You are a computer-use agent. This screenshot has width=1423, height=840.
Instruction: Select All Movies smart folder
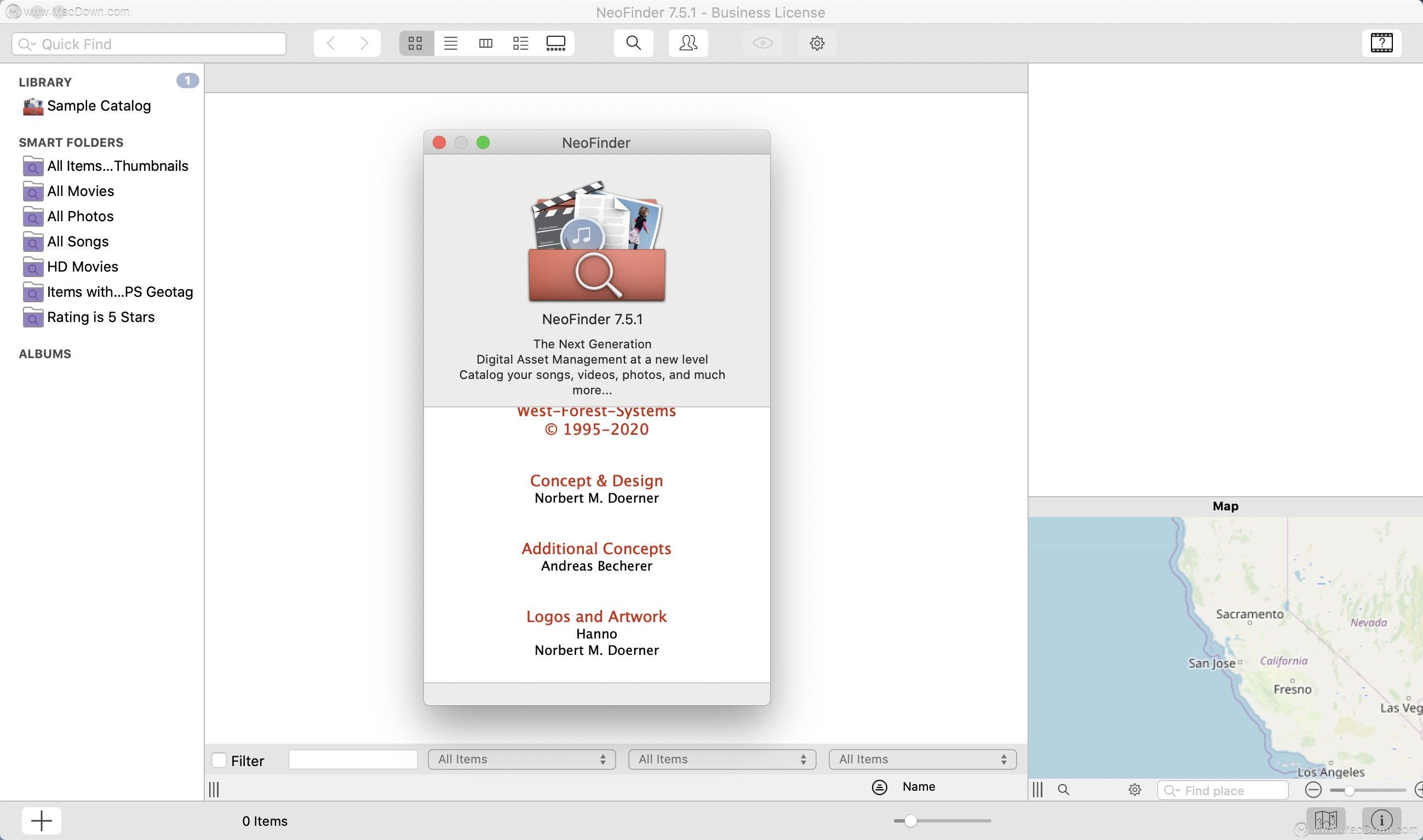(80, 191)
